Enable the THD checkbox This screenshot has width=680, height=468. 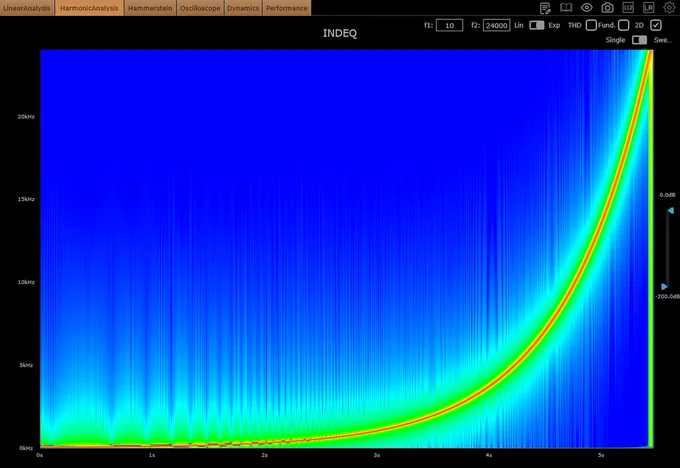click(591, 25)
